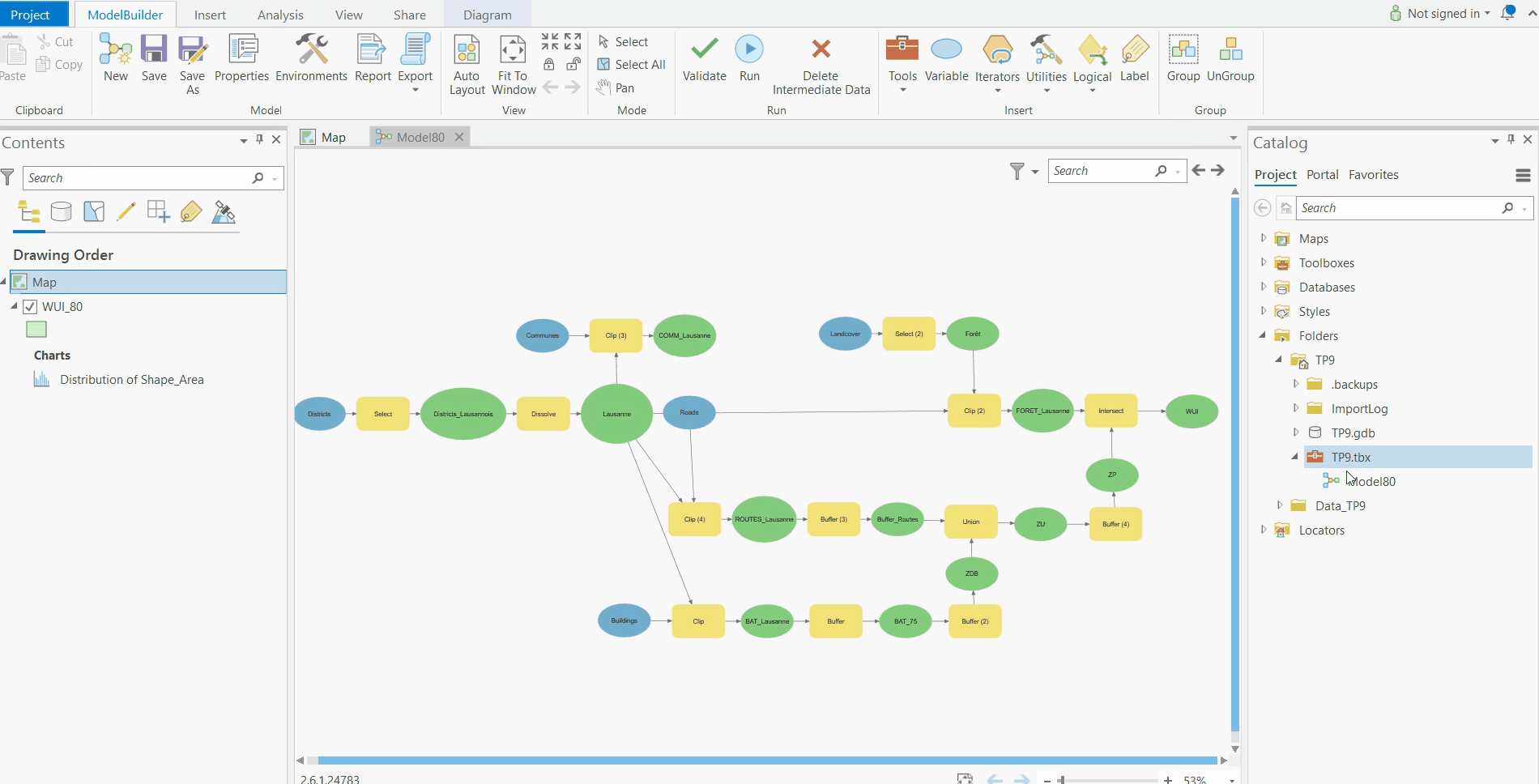Screen dimensions: 1539x784
Task: Click the WUI_80 green symbol swatch
Action: (36, 330)
